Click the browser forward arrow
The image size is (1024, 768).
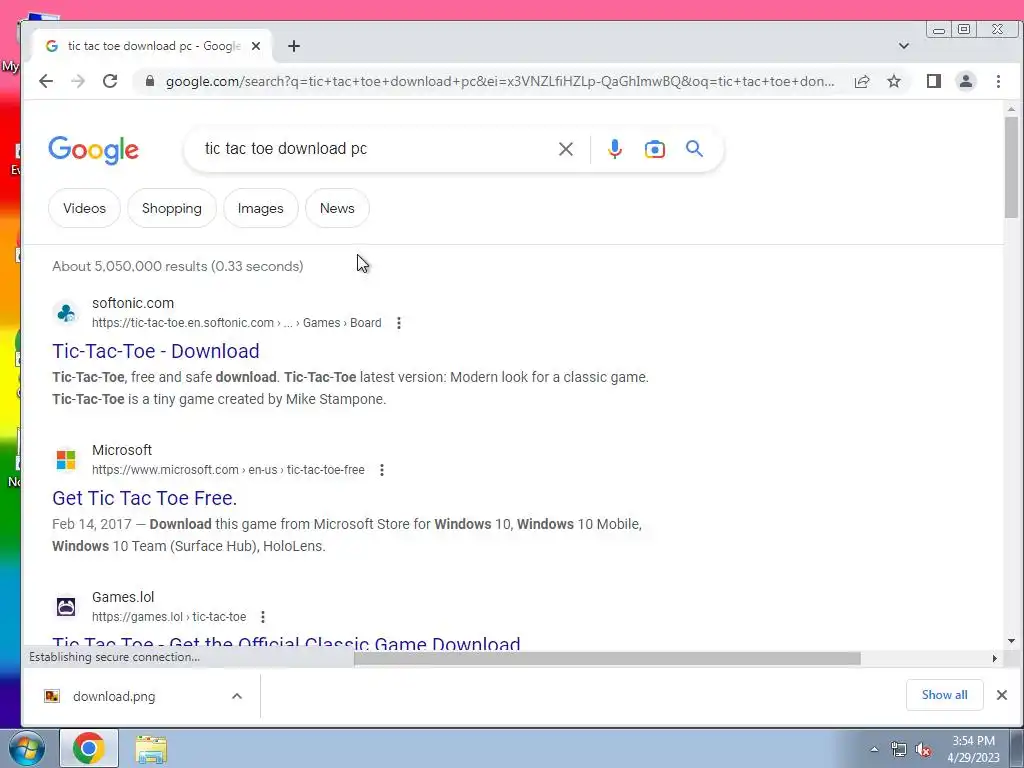click(x=78, y=81)
